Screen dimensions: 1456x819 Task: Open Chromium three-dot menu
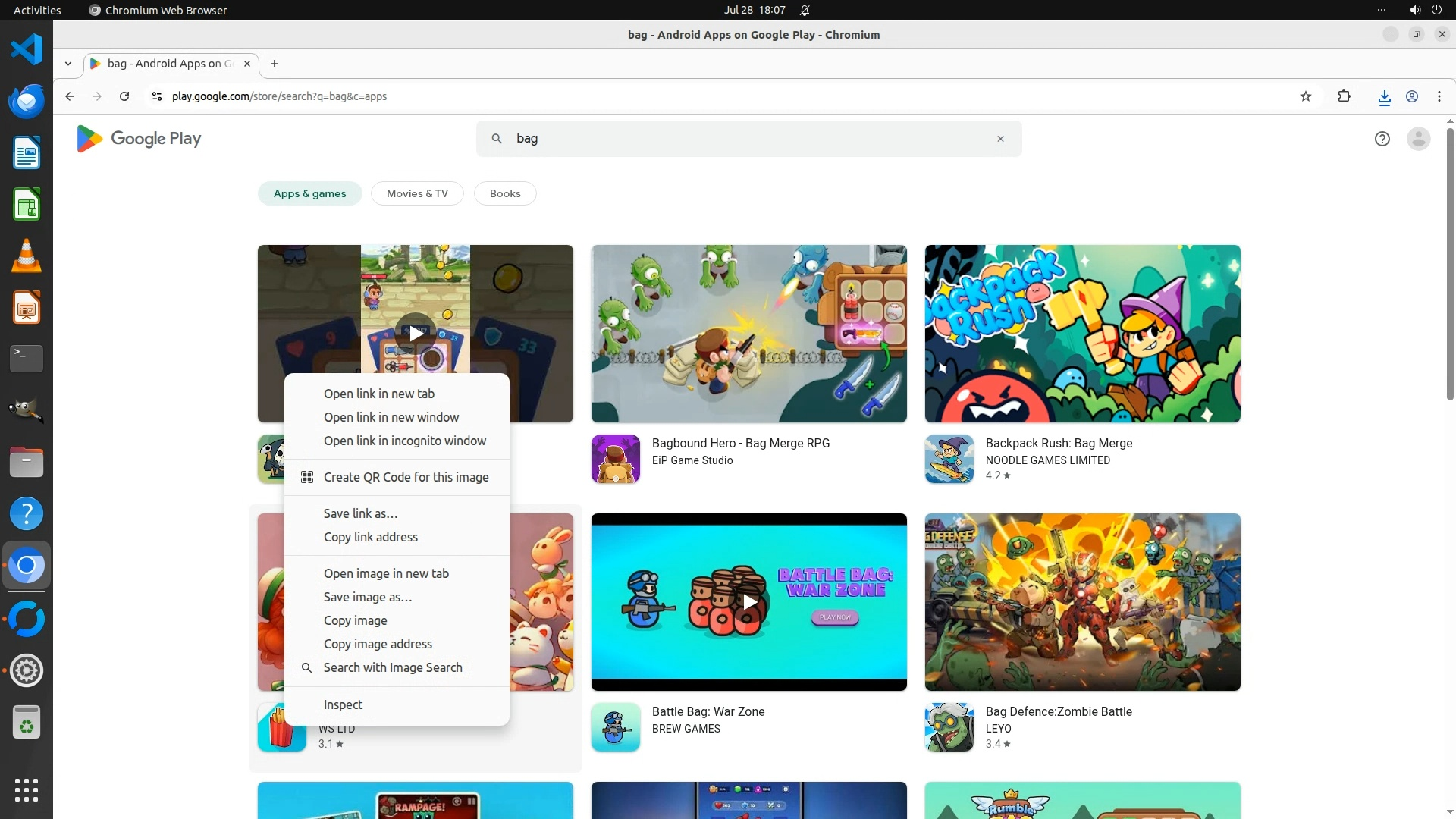[x=1439, y=96]
